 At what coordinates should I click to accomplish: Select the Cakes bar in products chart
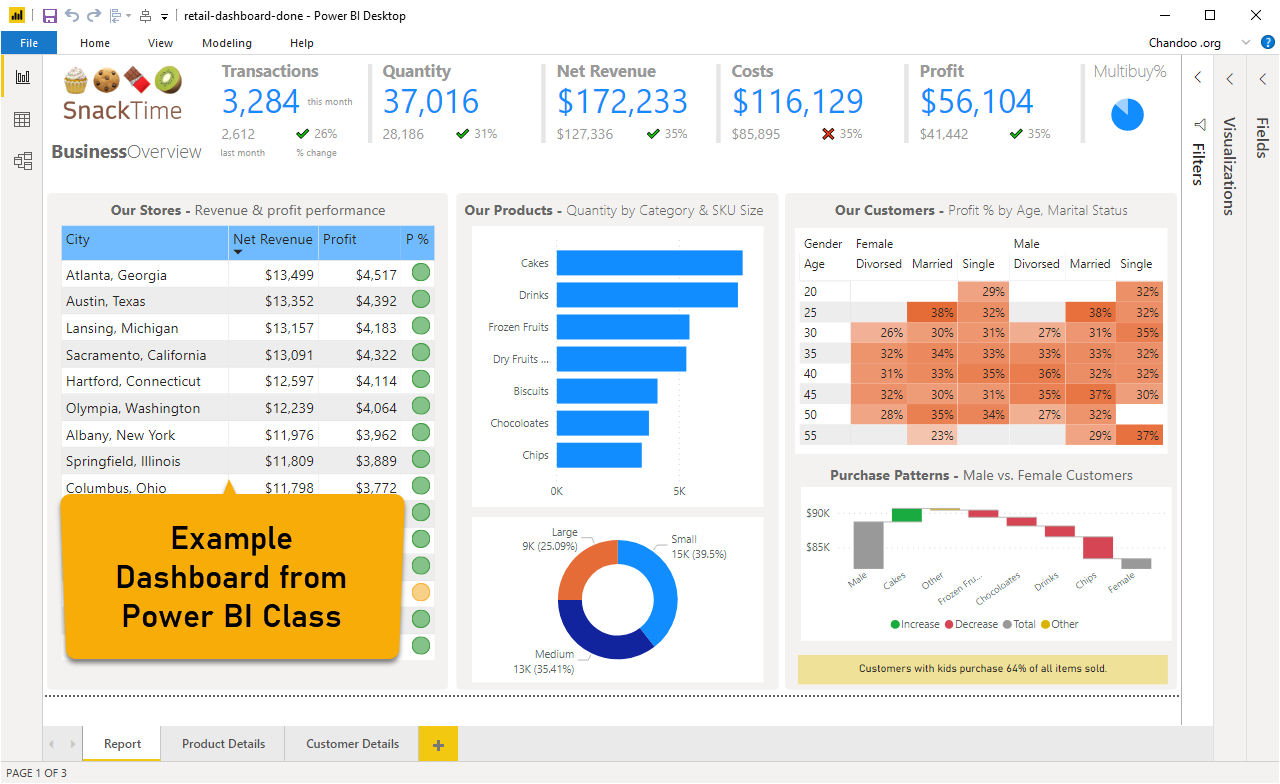649,263
